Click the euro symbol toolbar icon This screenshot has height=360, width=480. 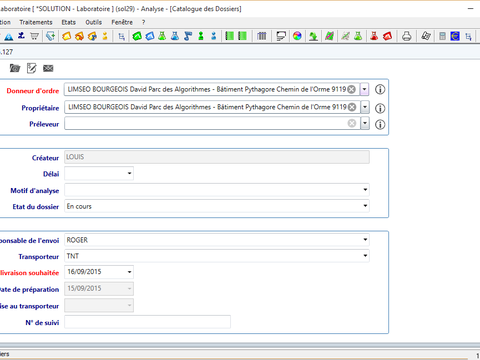pyautogui.click(x=455, y=36)
